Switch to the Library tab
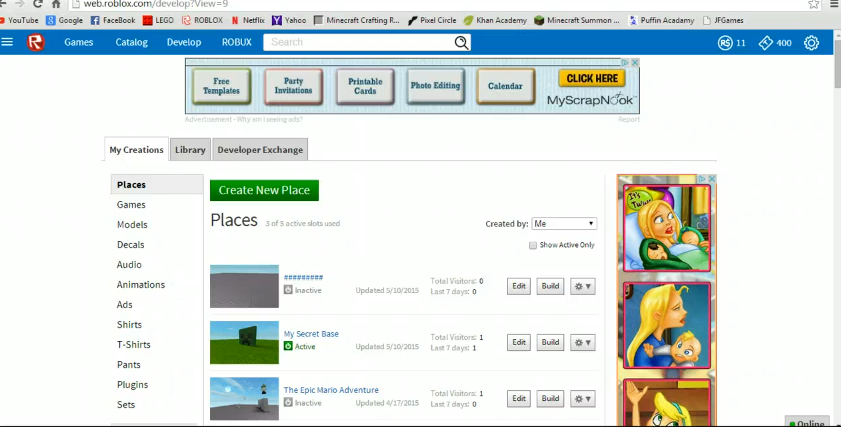 pyautogui.click(x=190, y=150)
